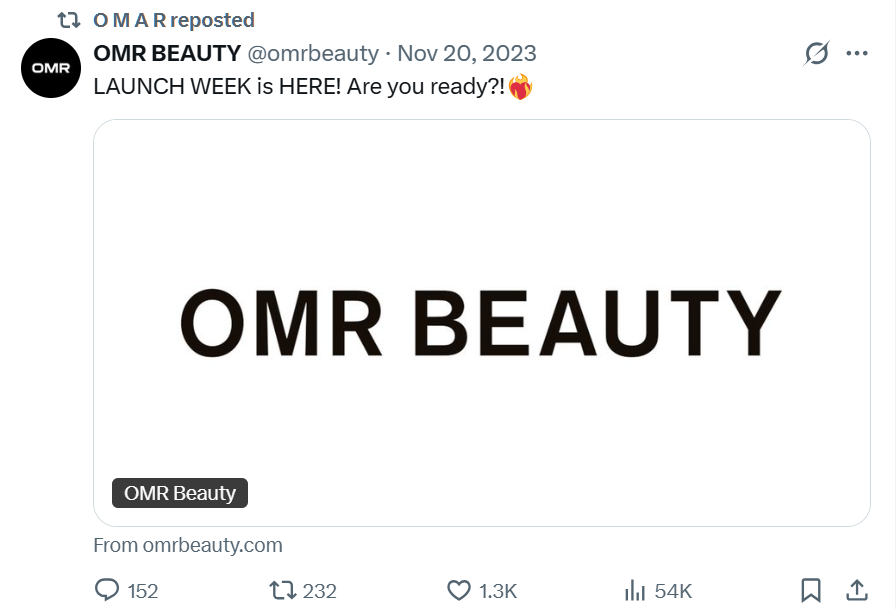Open the repost menu below the post
Image resolution: width=896 pixels, height=609 pixels.
[284, 590]
